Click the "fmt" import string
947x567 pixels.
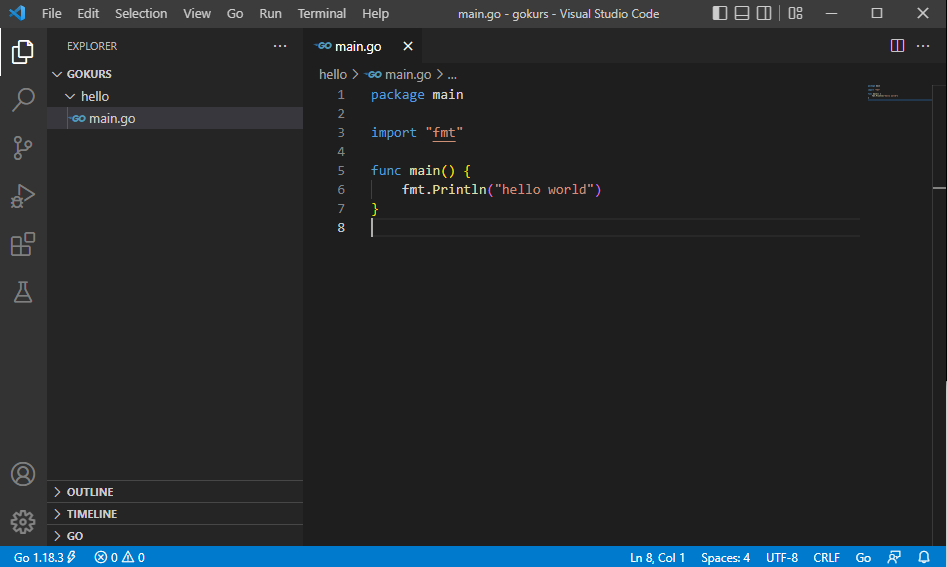pyautogui.click(x=444, y=133)
